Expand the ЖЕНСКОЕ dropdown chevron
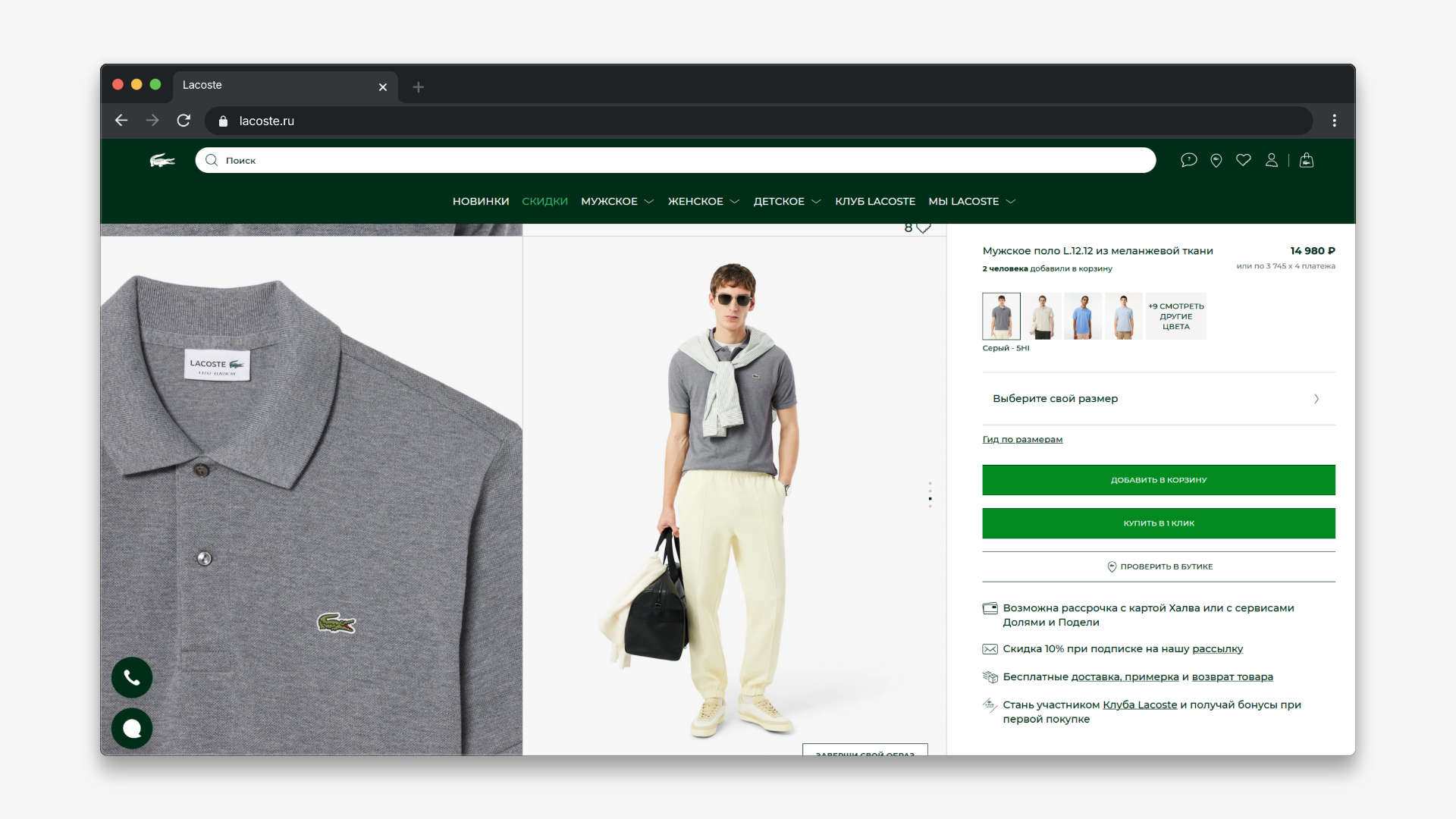 [735, 202]
